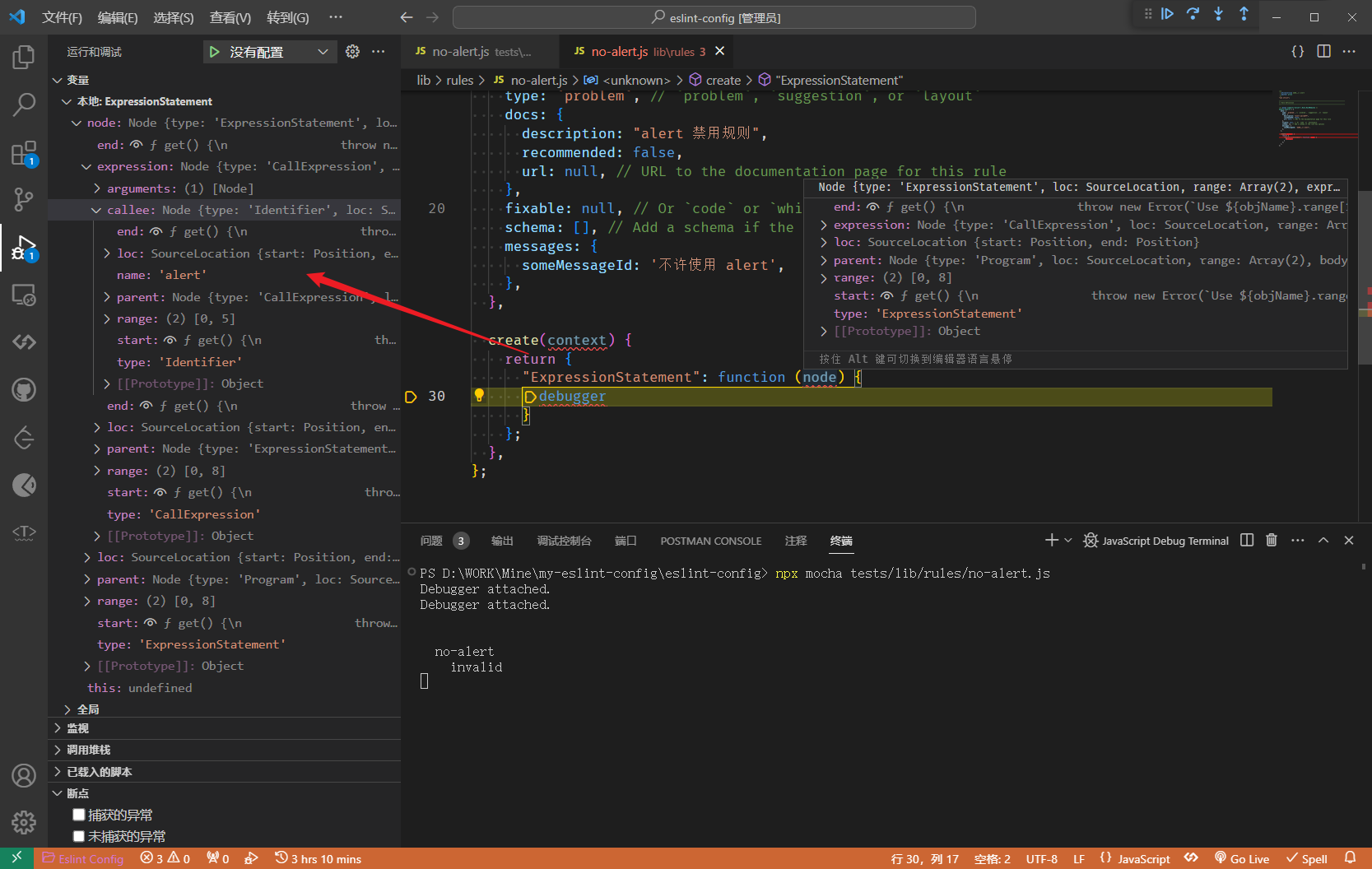Open launch.json with the gear icon
1372x869 pixels.
(x=352, y=52)
